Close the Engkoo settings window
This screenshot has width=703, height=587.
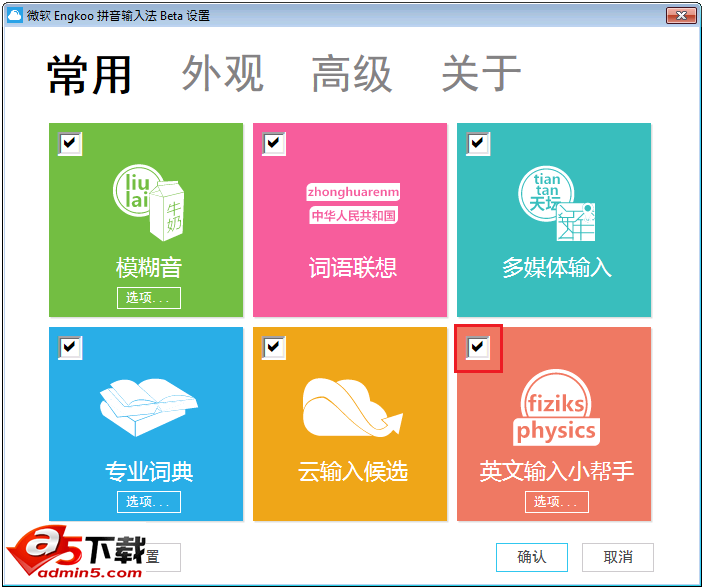681,16
